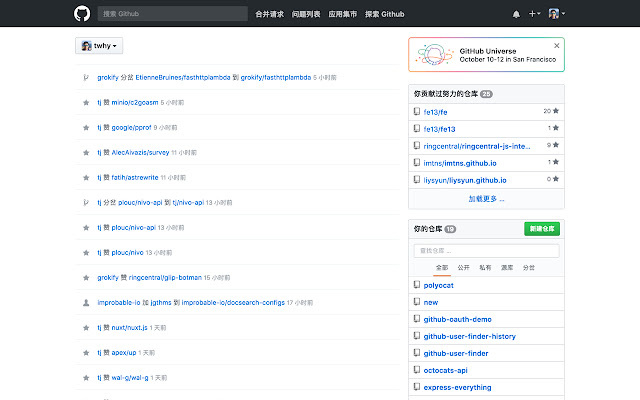This screenshot has width=640, height=400.
Task: Click star count of fe13/fe
Action: 551,111
